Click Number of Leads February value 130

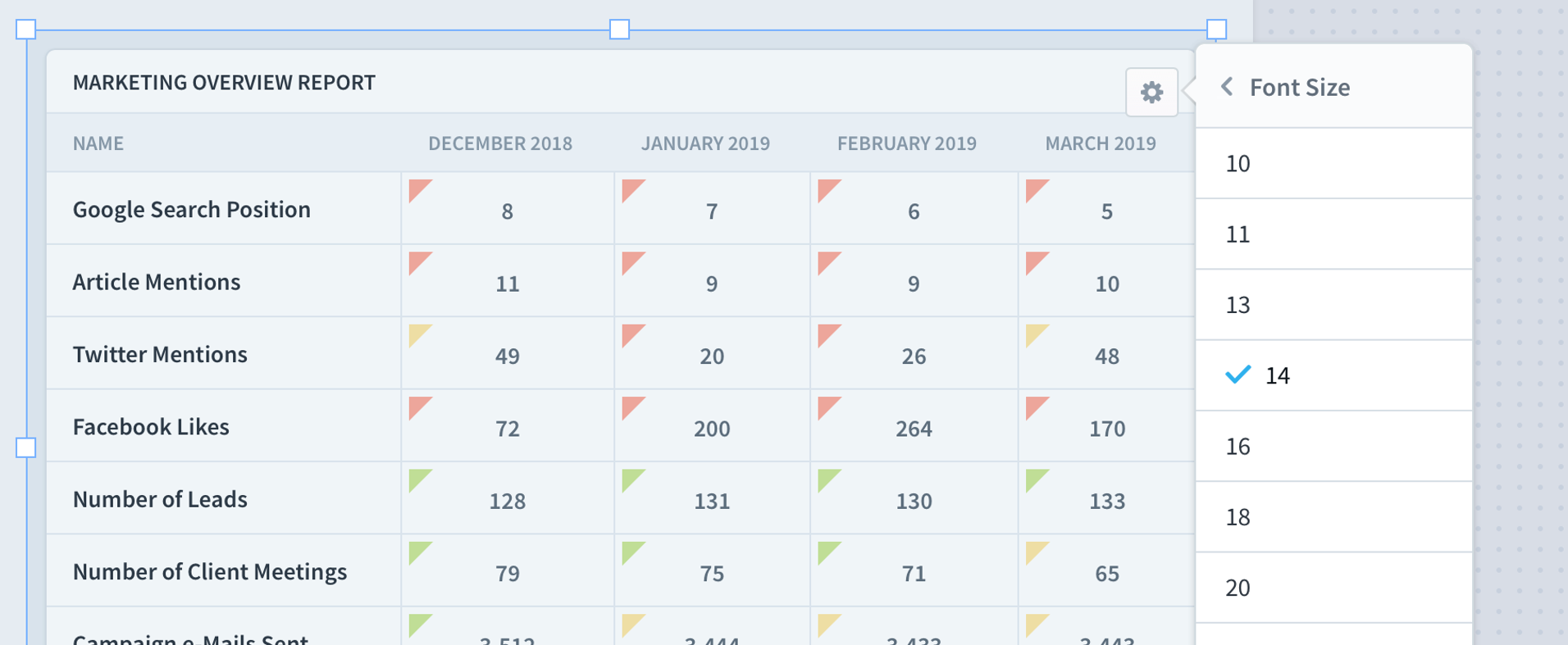(914, 501)
